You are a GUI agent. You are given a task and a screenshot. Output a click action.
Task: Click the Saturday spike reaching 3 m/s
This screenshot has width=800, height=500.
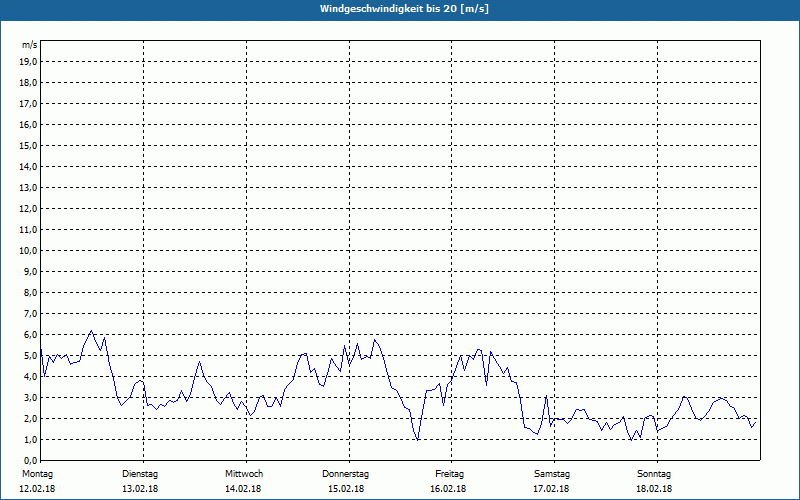pyautogui.click(x=546, y=395)
